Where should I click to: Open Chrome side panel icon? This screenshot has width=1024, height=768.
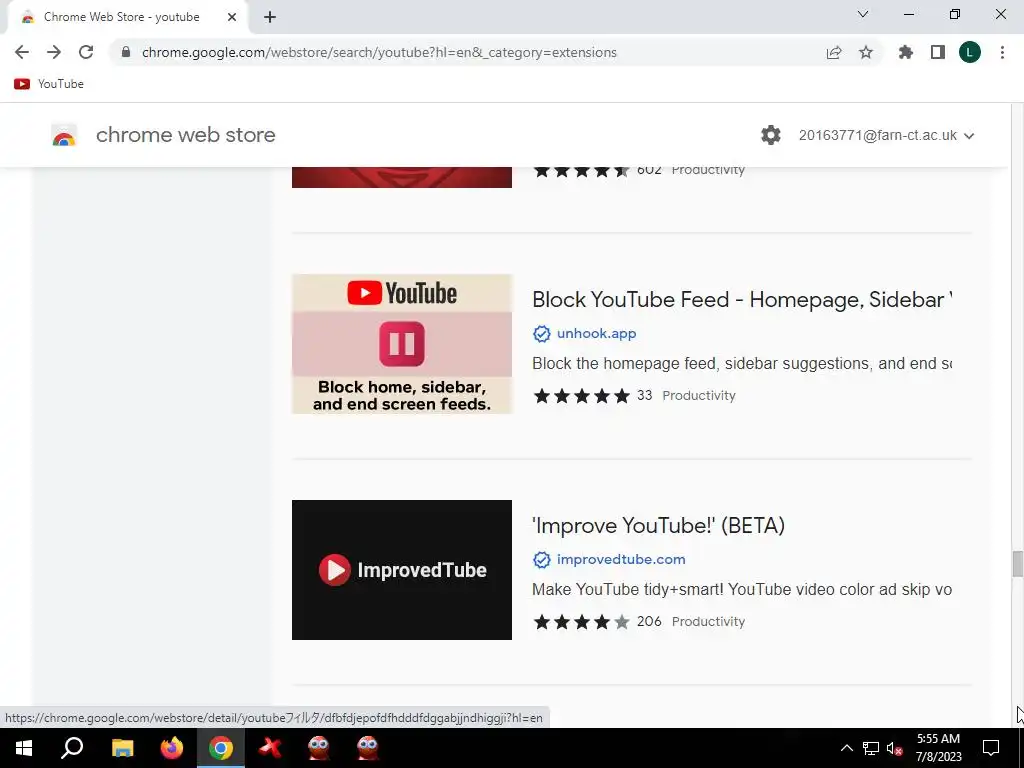point(938,52)
